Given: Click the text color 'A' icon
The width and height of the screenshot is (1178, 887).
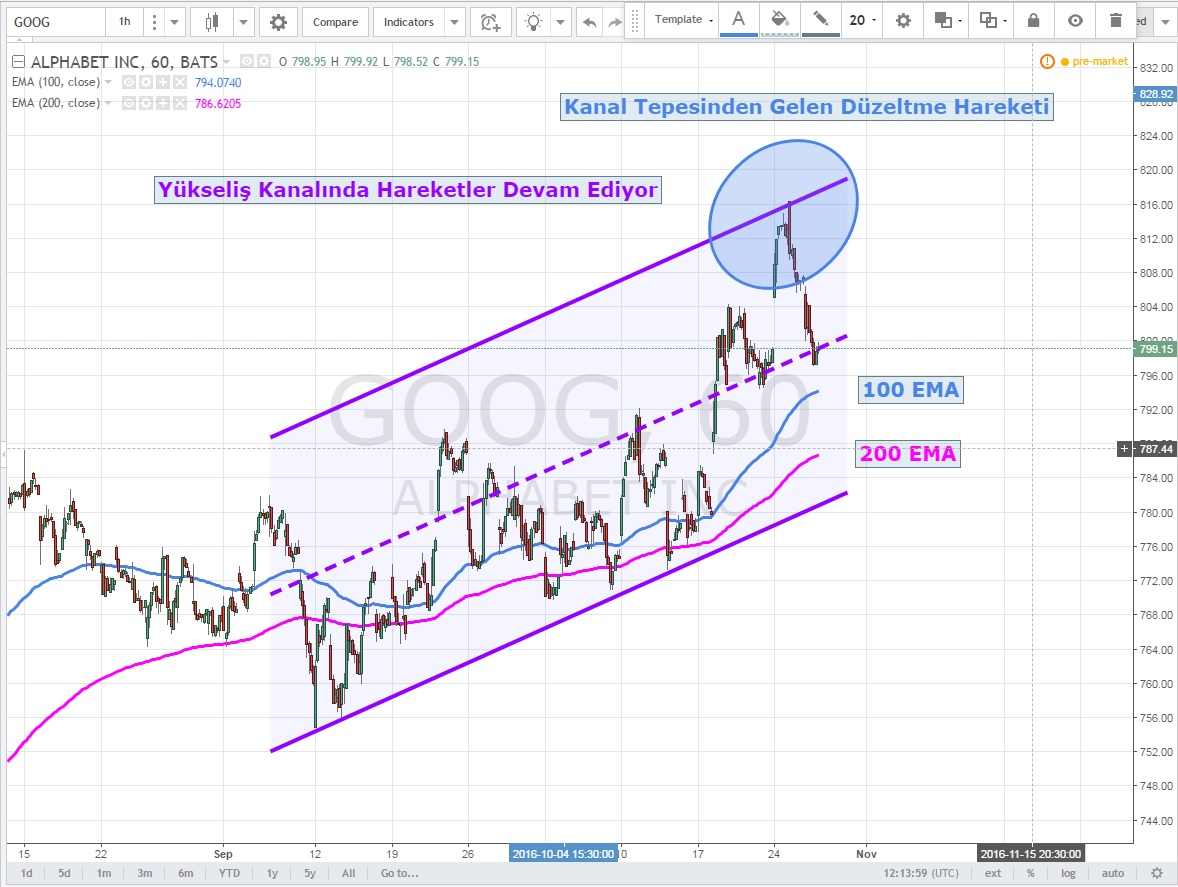Looking at the screenshot, I should click(738, 20).
